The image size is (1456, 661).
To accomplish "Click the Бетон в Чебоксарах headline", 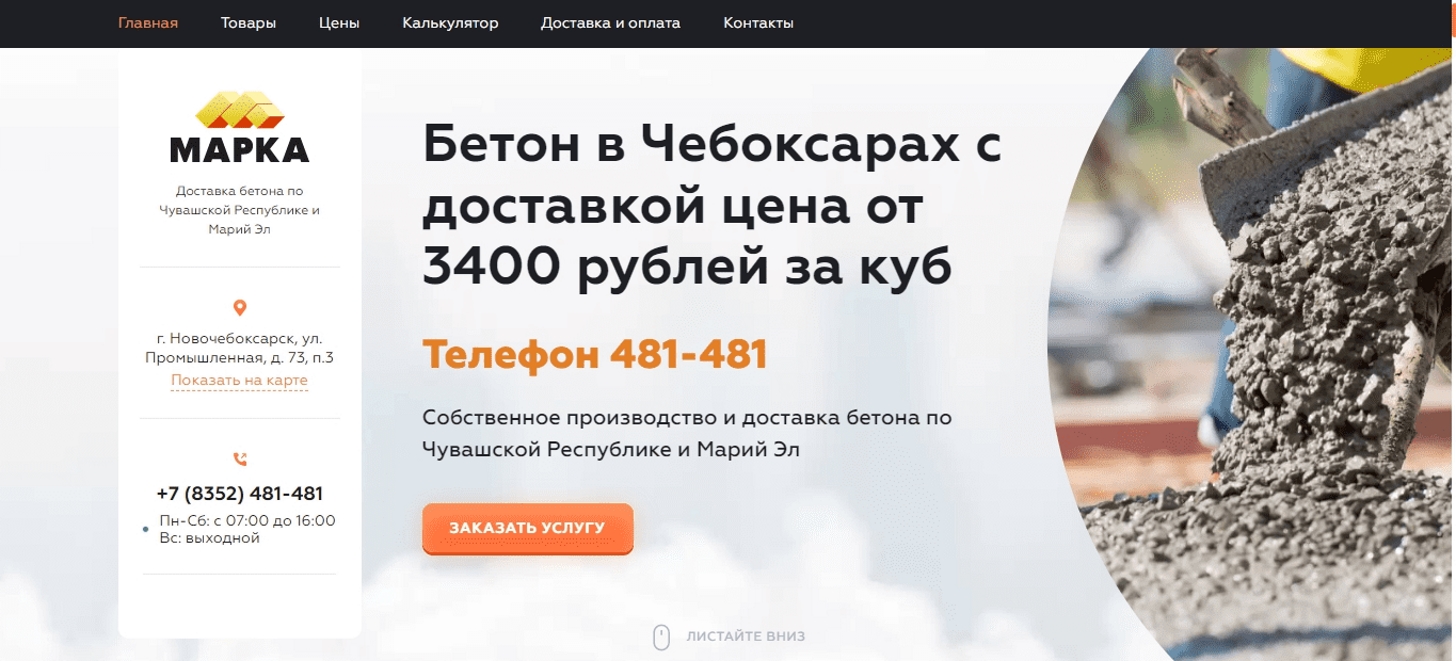I will click(x=712, y=205).
